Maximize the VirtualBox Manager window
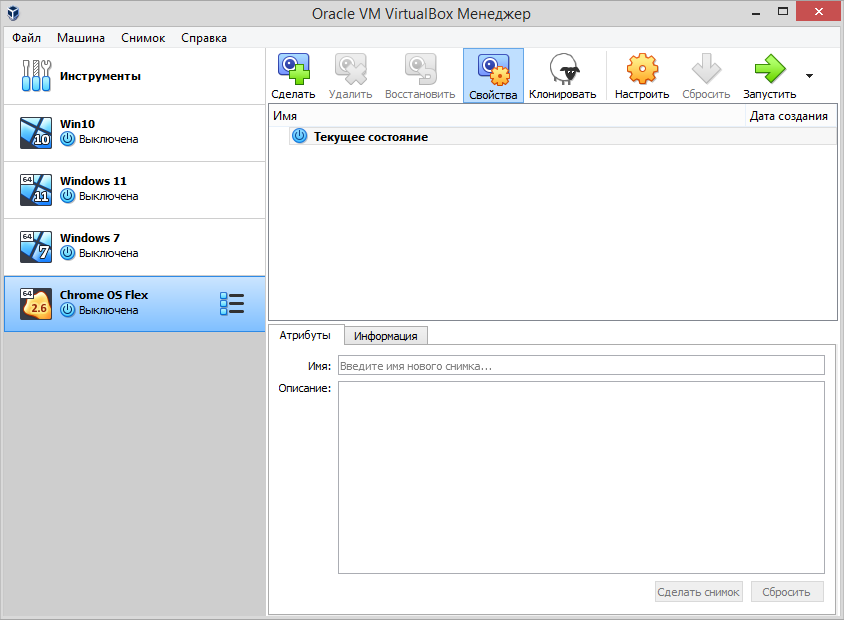Image resolution: width=844 pixels, height=620 pixels. click(783, 11)
